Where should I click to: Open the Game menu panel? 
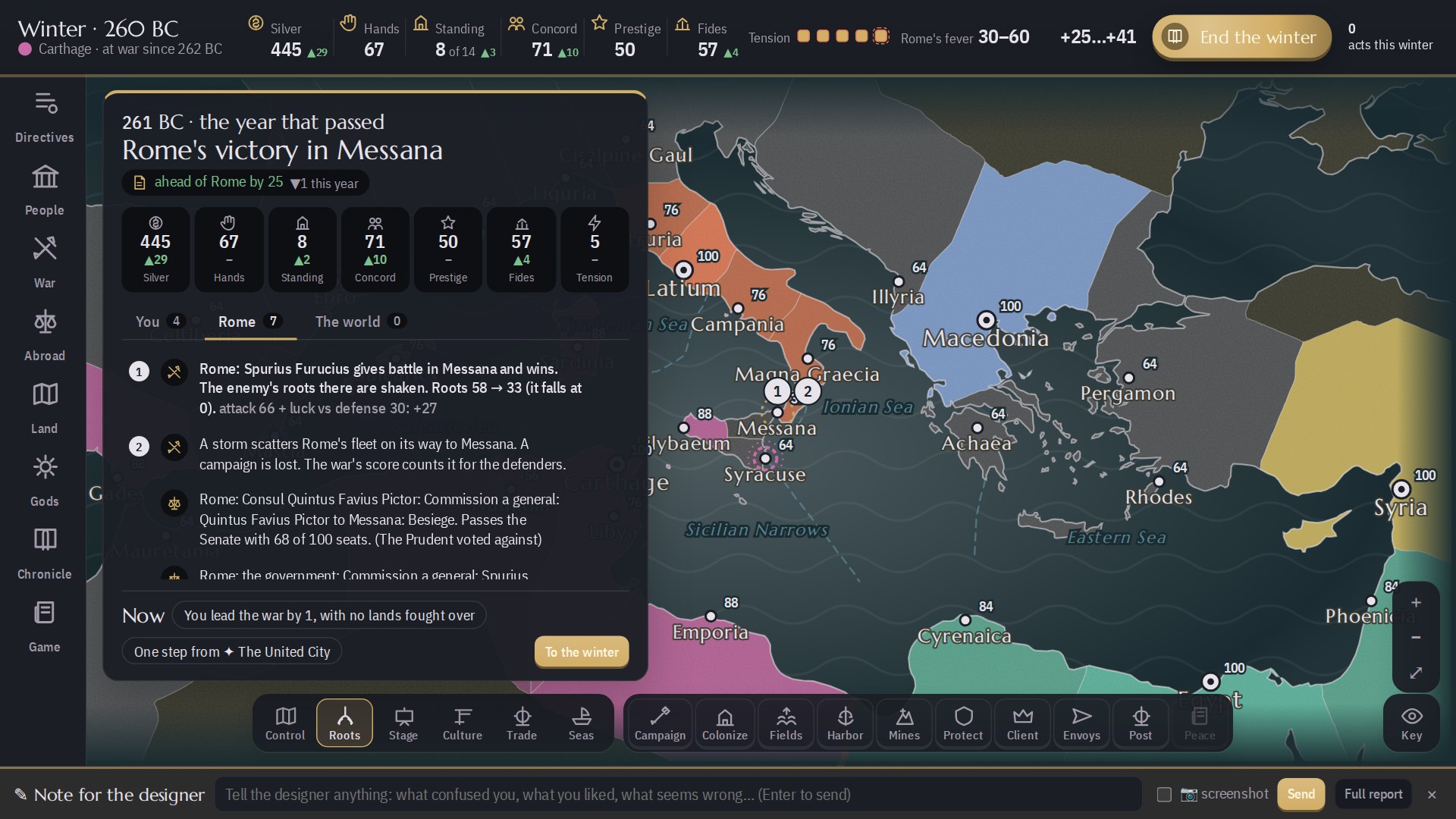pyautogui.click(x=45, y=626)
